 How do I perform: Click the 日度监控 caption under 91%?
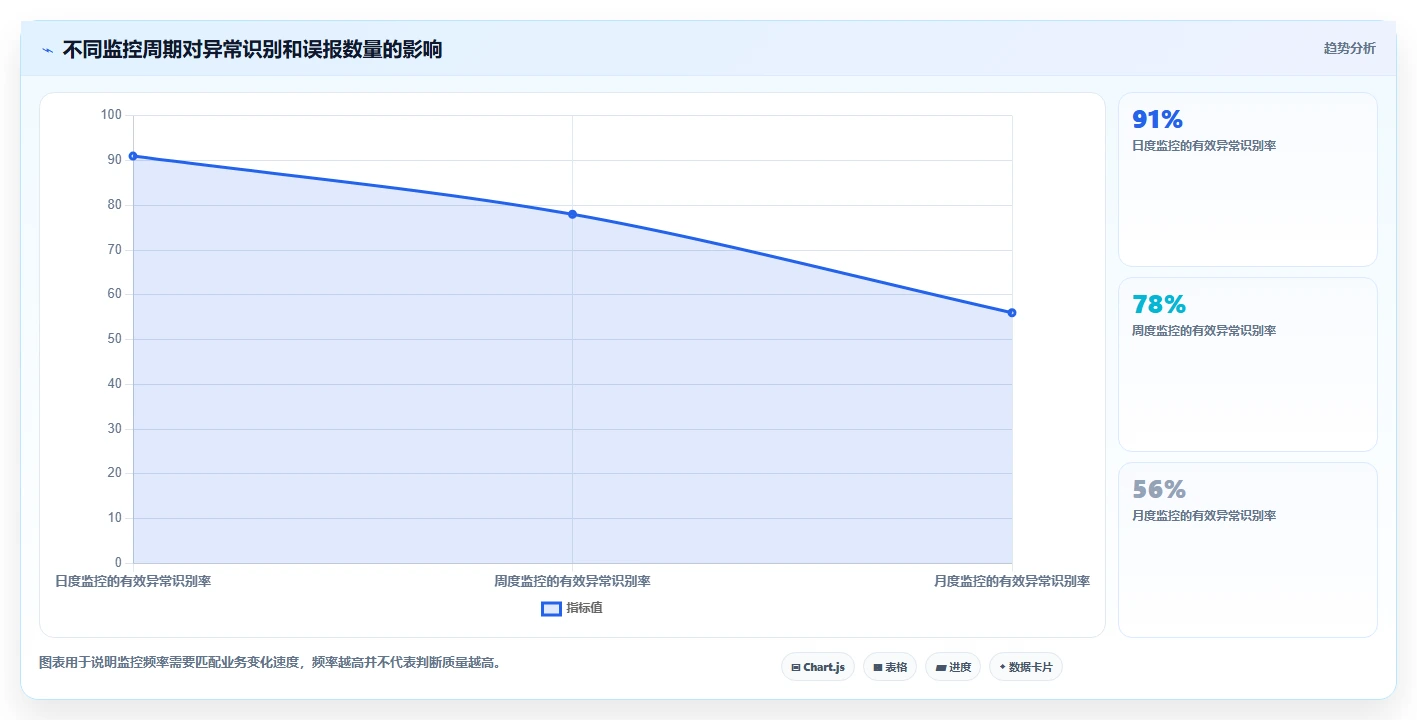coord(1204,146)
